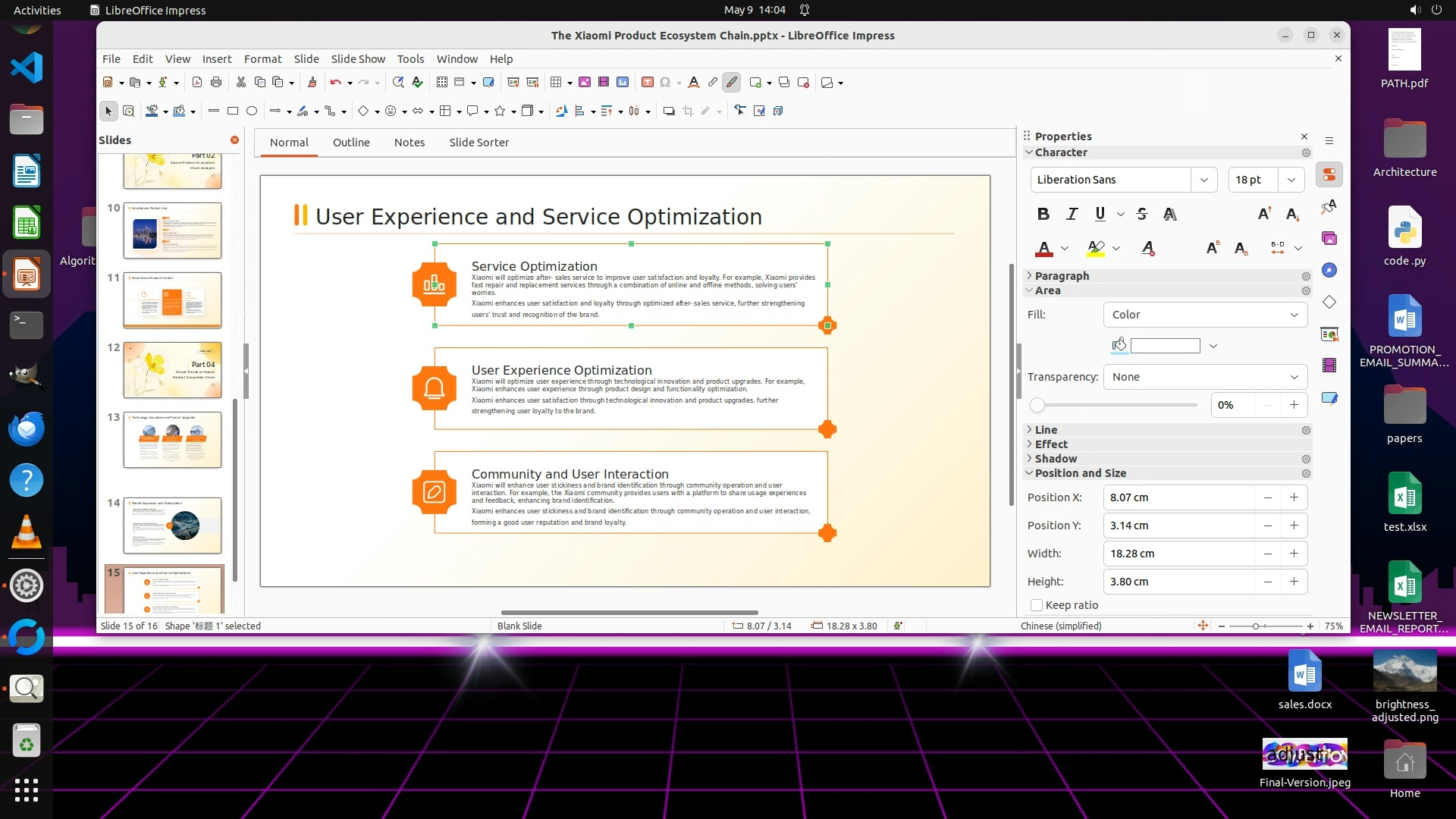Increase Width with plus button
This screenshot has height=819, width=1456.
[1294, 554]
